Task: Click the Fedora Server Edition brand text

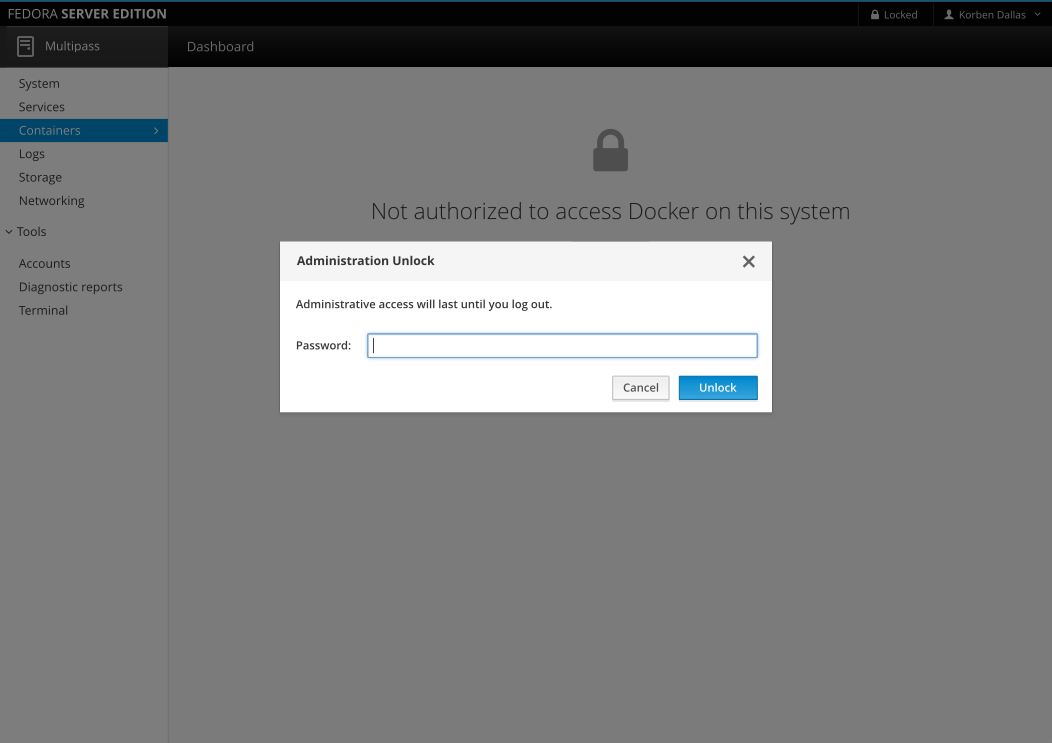Action: tap(87, 13)
